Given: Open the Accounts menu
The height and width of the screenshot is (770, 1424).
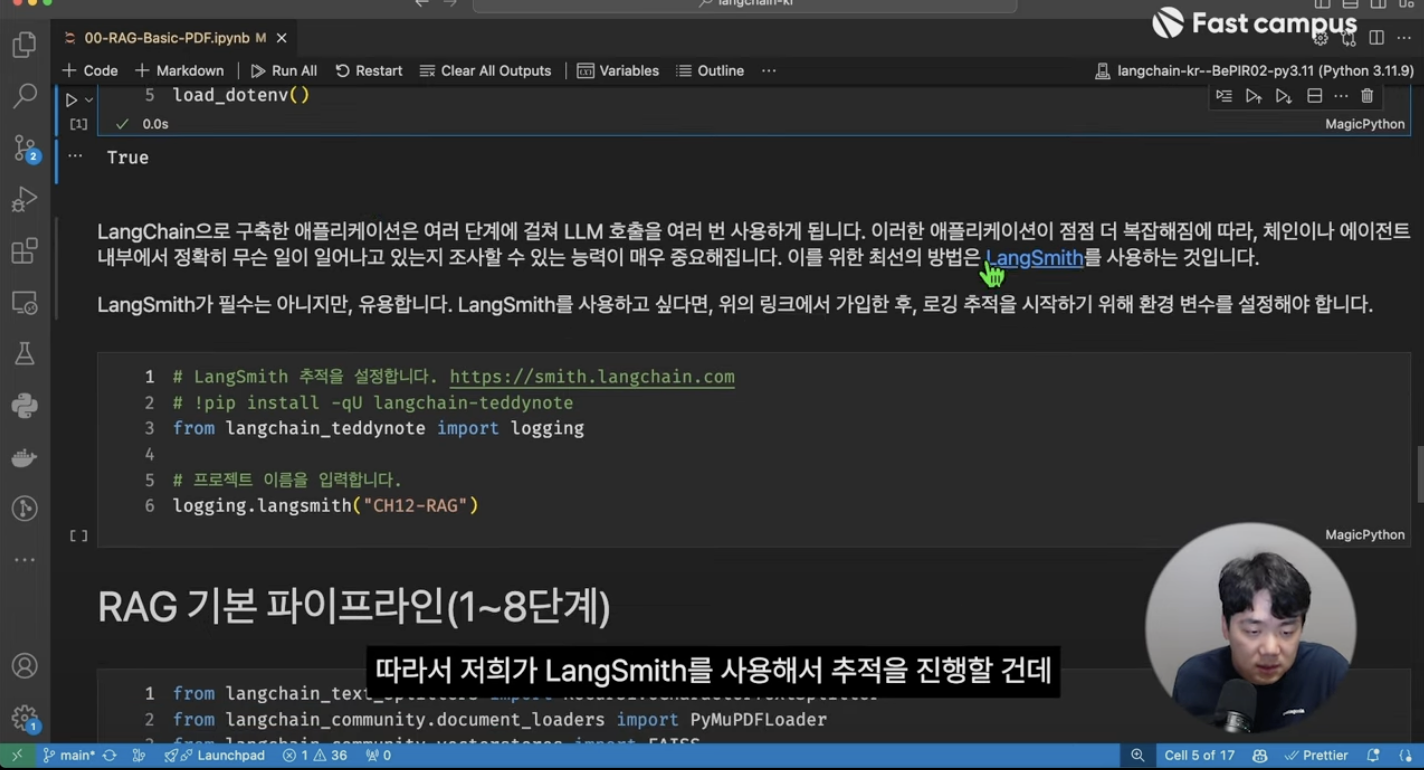Looking at the screenshot, I should 24,666.
